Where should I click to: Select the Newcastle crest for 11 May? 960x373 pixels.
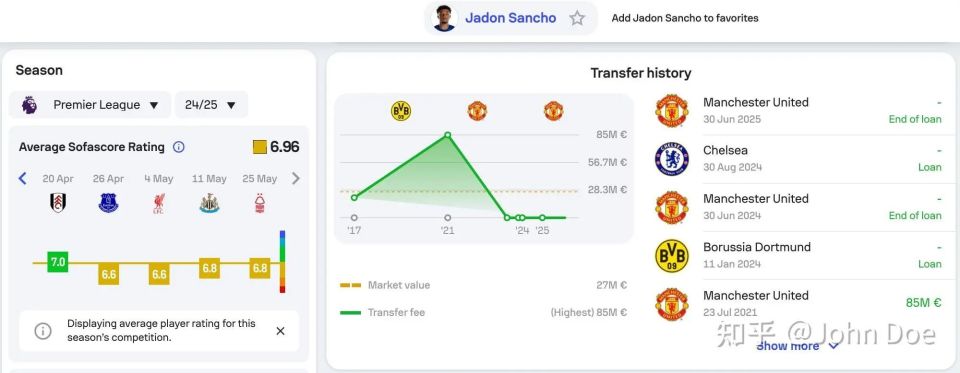click(x=209, y=203)
